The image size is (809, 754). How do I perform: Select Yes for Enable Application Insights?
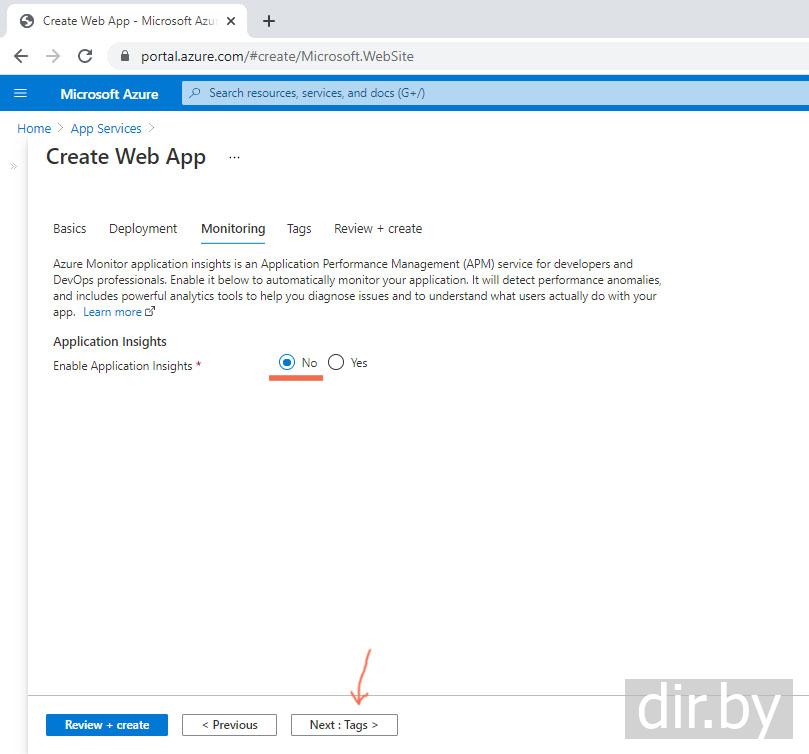(336, 362)
